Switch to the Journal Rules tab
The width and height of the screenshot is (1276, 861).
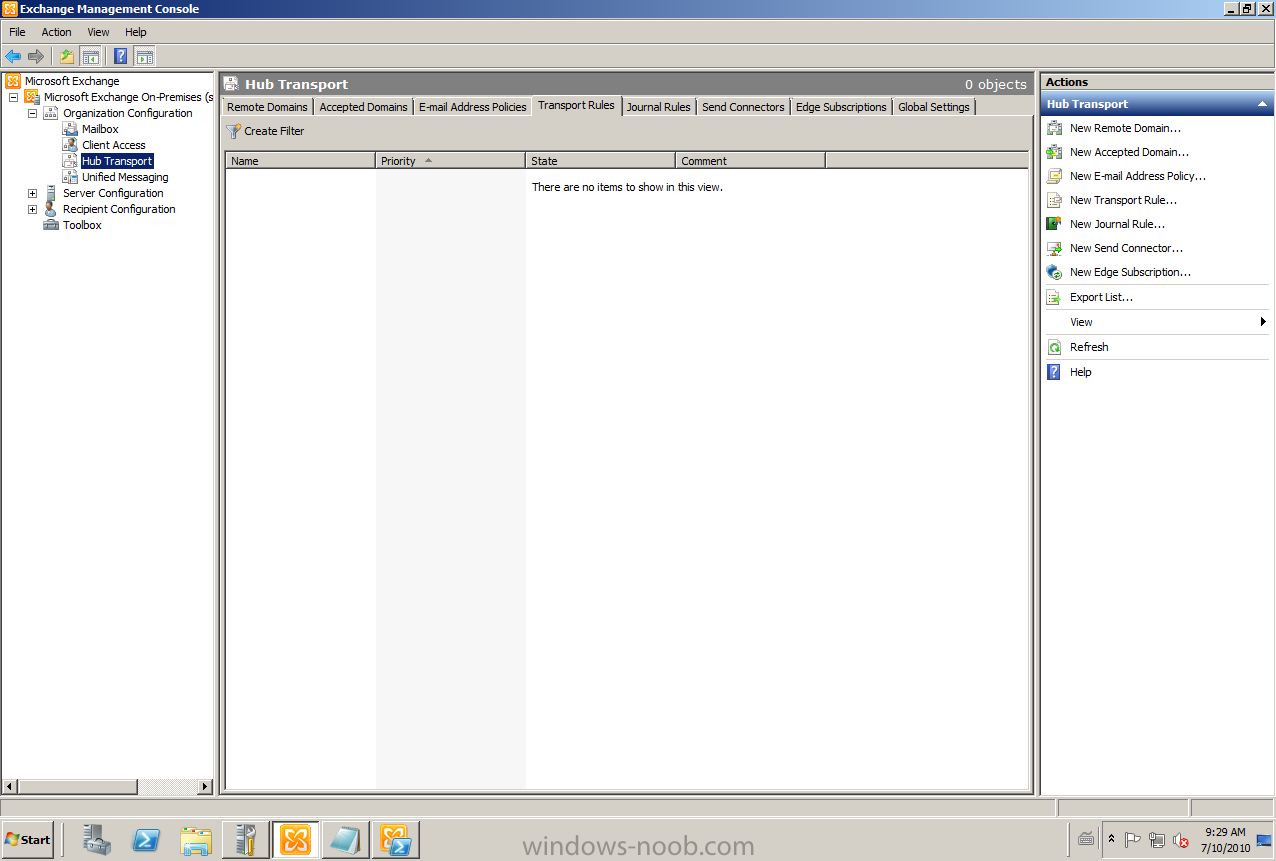click(658, 107)
